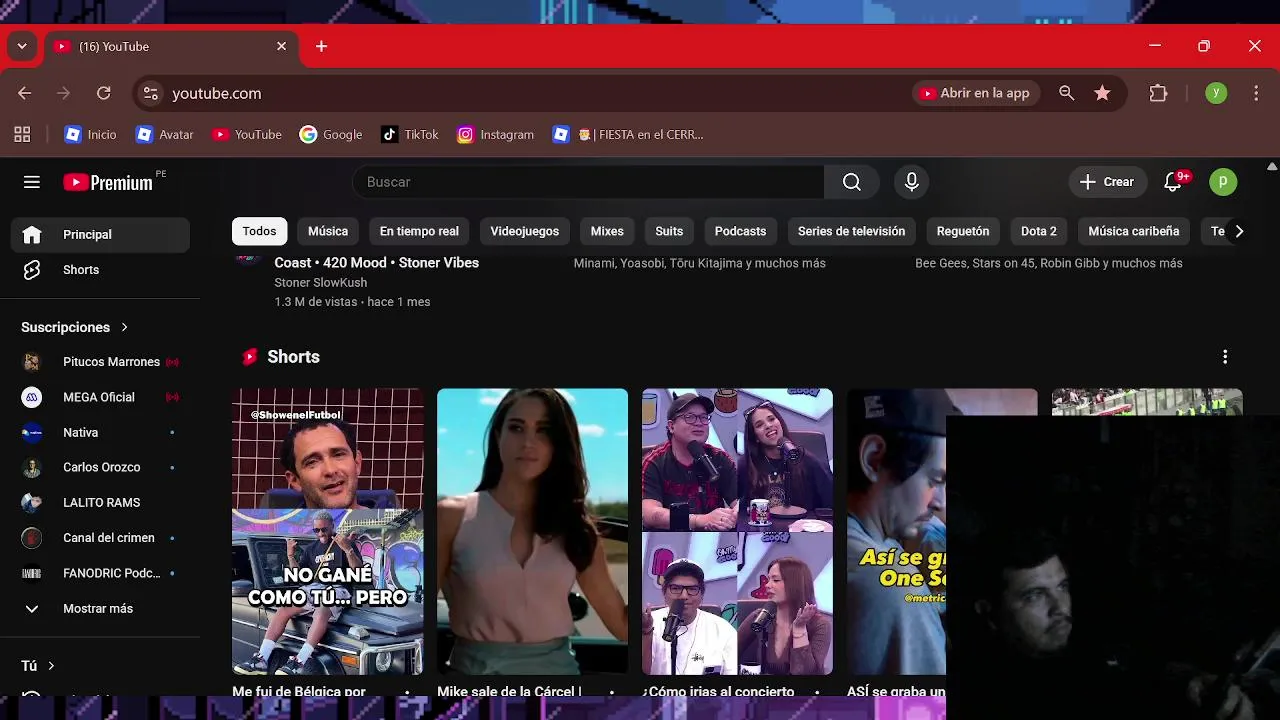Screen dimensions: 1280x720
Task: Open options for Cómo irías al concierto short
Action: pos(817,691)
